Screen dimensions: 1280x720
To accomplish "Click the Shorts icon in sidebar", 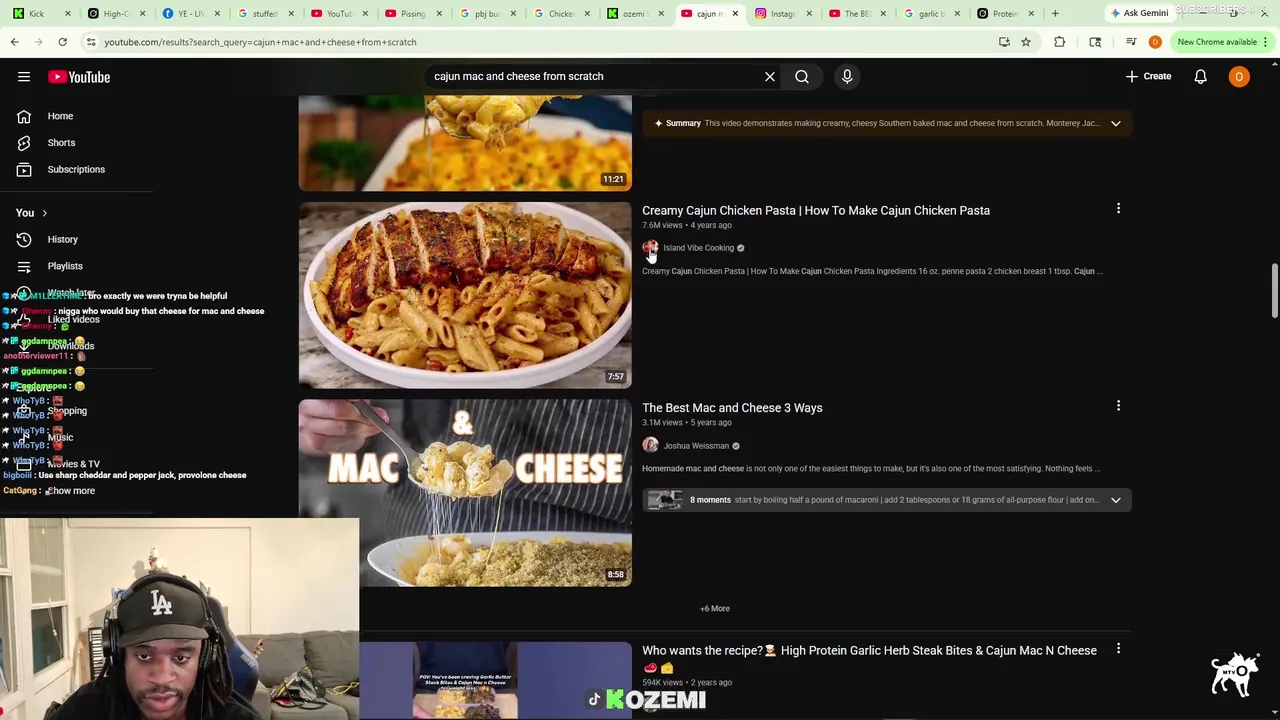I will (x=24, y=143).
